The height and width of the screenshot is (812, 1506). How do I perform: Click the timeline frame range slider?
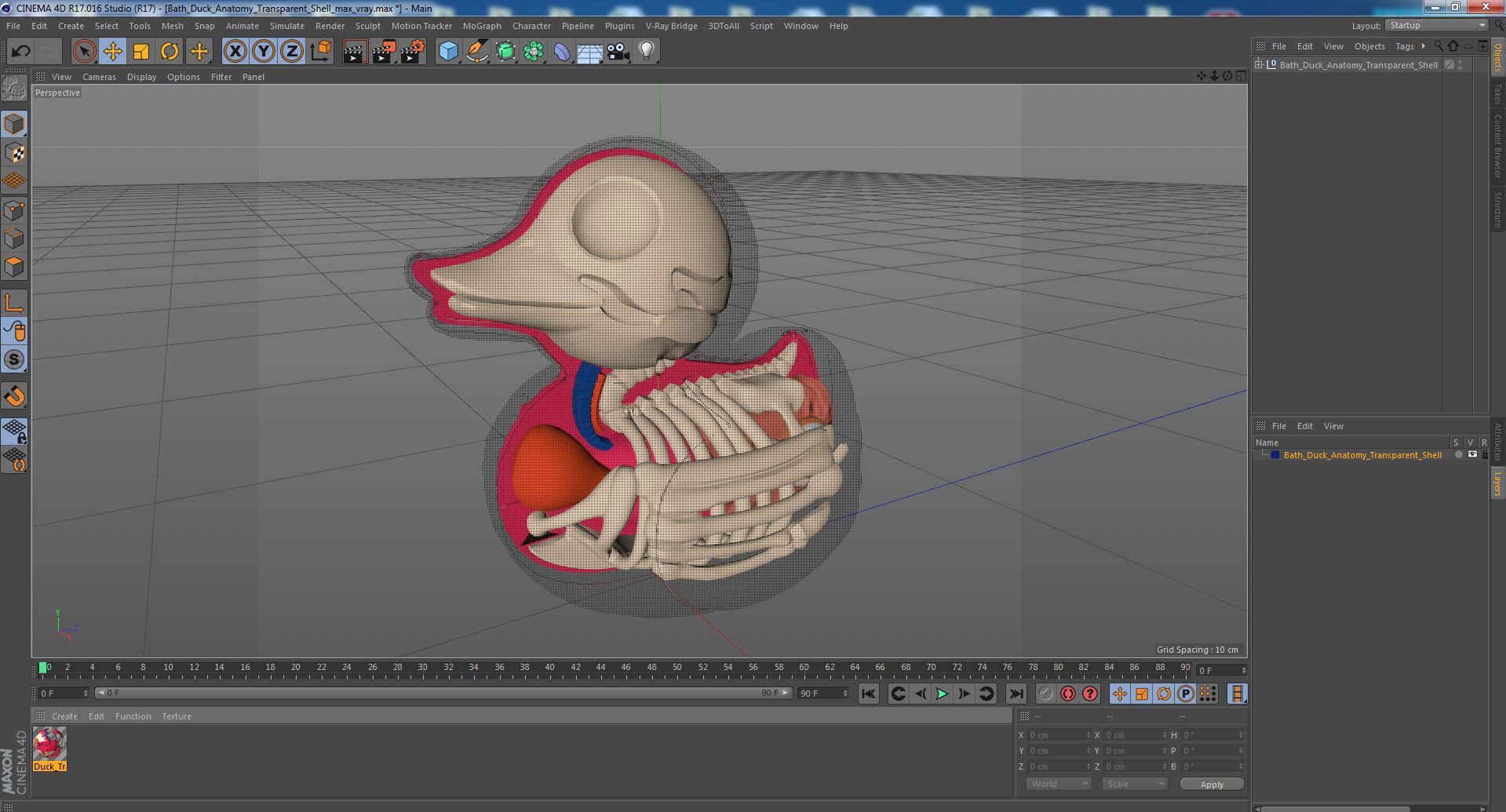click(443, 693)
